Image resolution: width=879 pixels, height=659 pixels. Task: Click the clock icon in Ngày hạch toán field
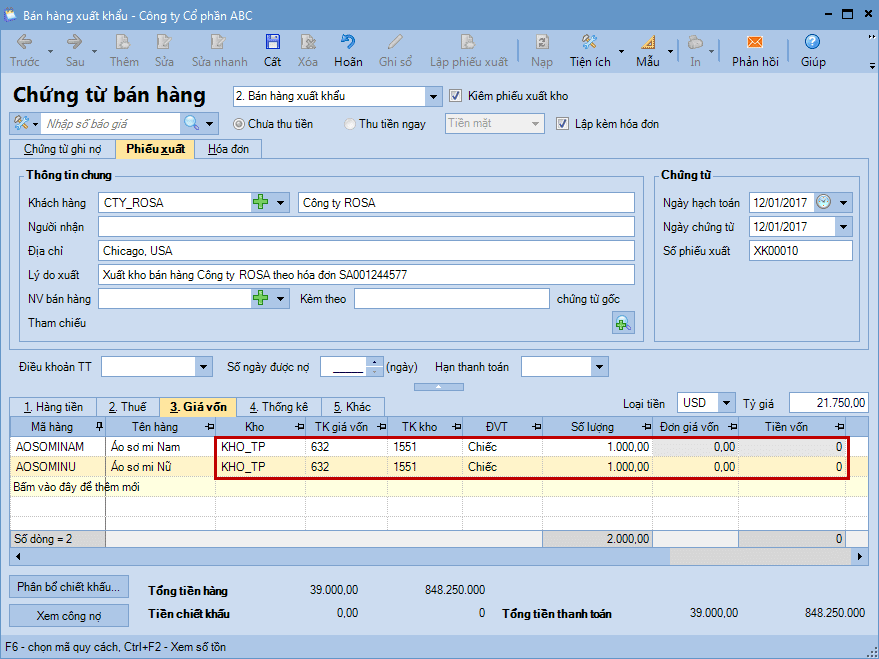pyautogui.click(x=823, y=202)
